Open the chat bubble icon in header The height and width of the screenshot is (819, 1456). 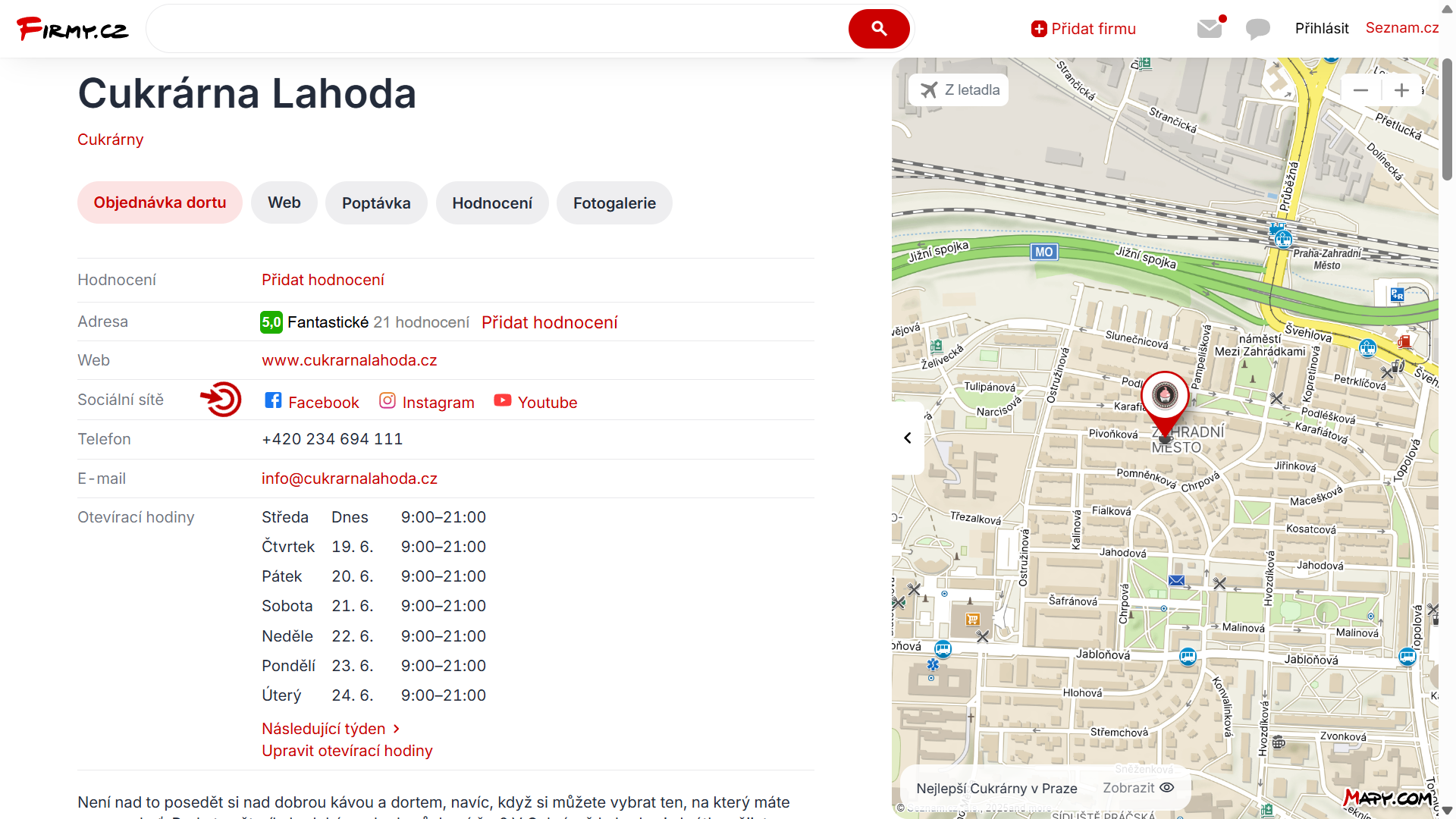[x=1257, y=29]
